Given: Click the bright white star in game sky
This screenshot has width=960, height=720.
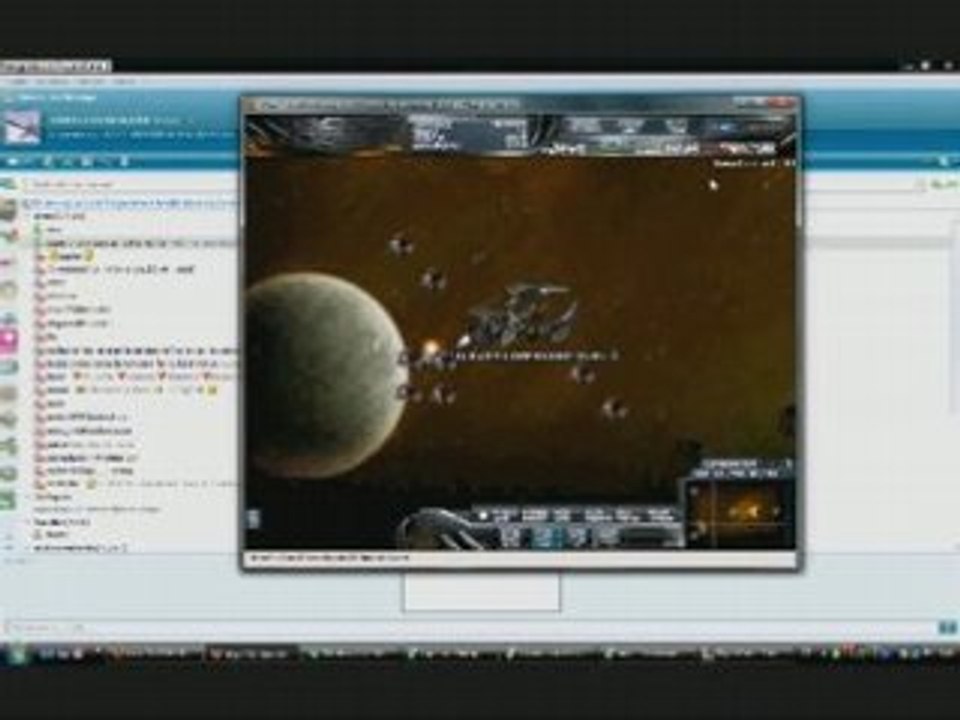Looking at the screenshot, I should [713, 184].
